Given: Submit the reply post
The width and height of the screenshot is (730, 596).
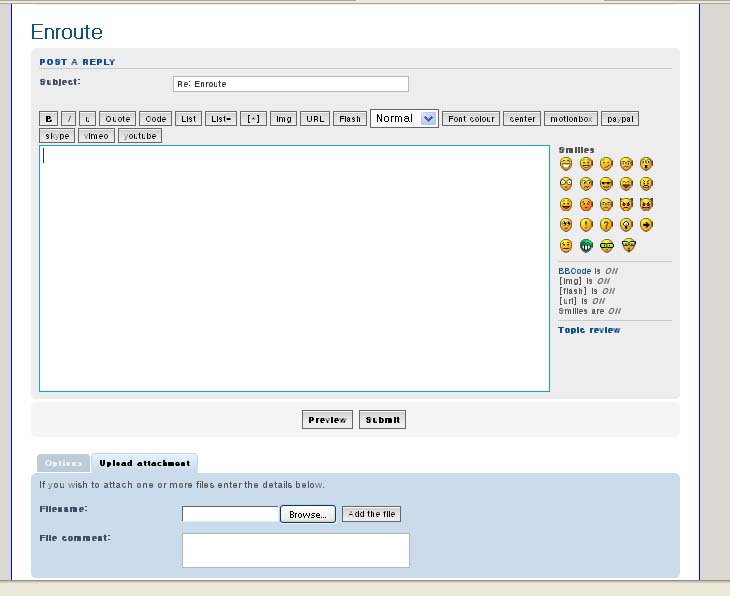Looking at the screenshot, I should coord(382,420).
